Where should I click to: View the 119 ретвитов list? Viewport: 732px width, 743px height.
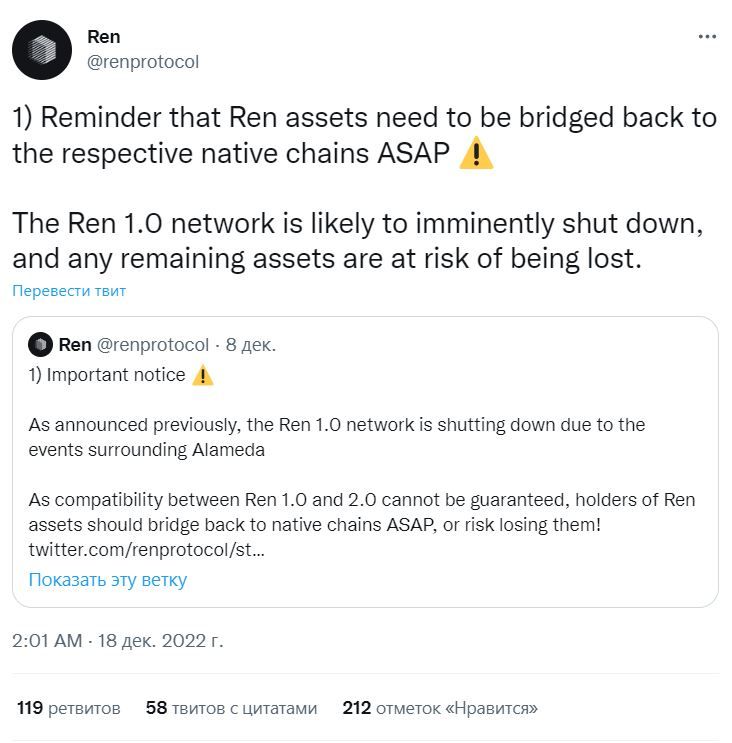(x=68, y=708)
